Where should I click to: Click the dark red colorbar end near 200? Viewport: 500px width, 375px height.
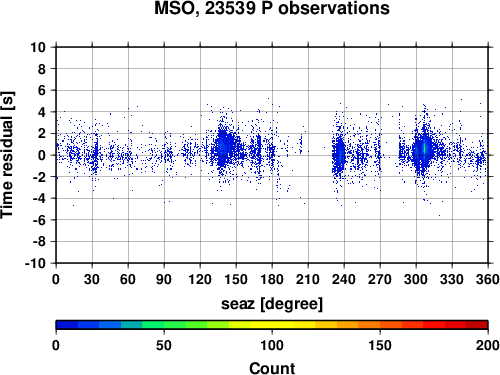(x=477, y=325)
